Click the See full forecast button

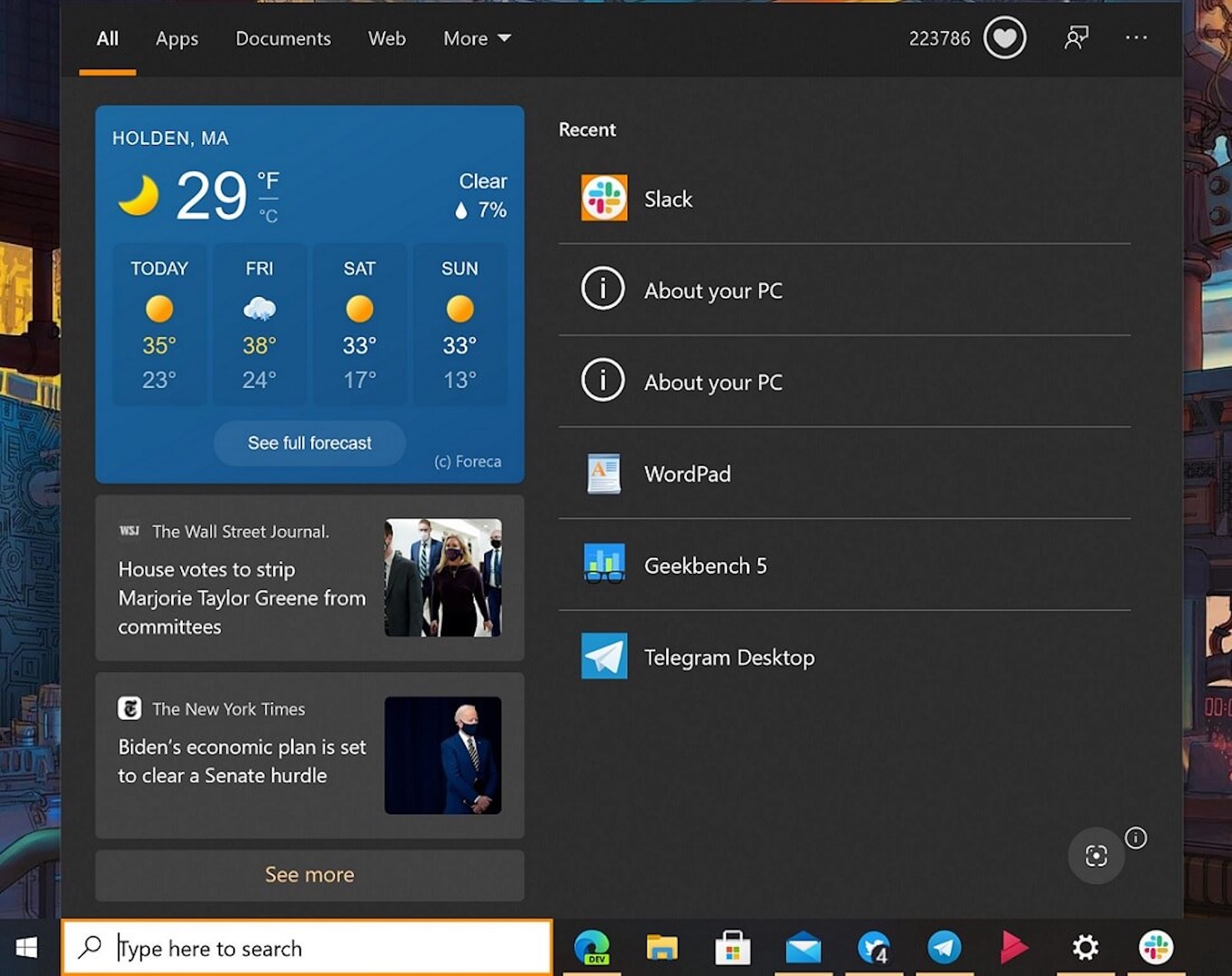point(309,443)
